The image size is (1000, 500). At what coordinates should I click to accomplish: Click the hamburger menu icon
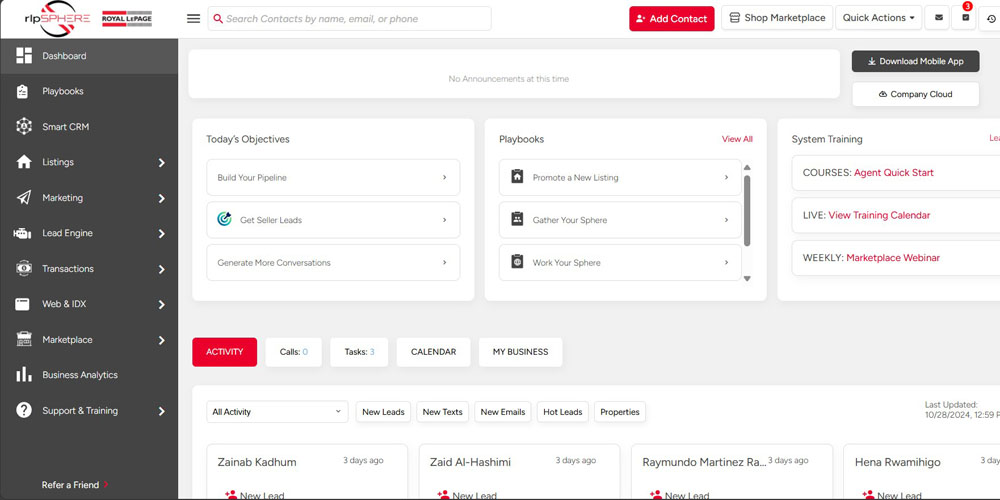click(x=193, y=18)
